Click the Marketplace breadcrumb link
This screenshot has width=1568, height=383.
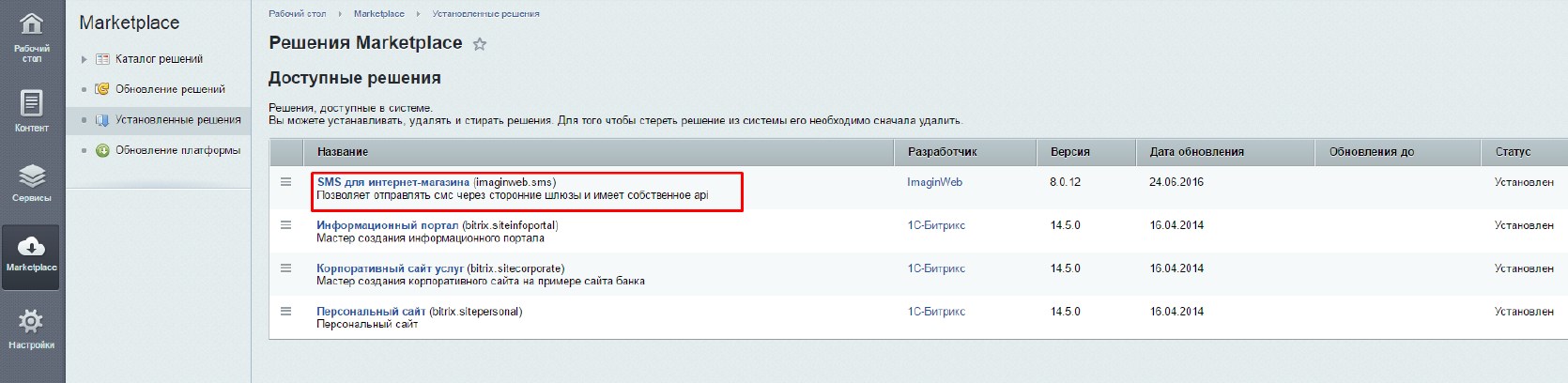[379, 14]
